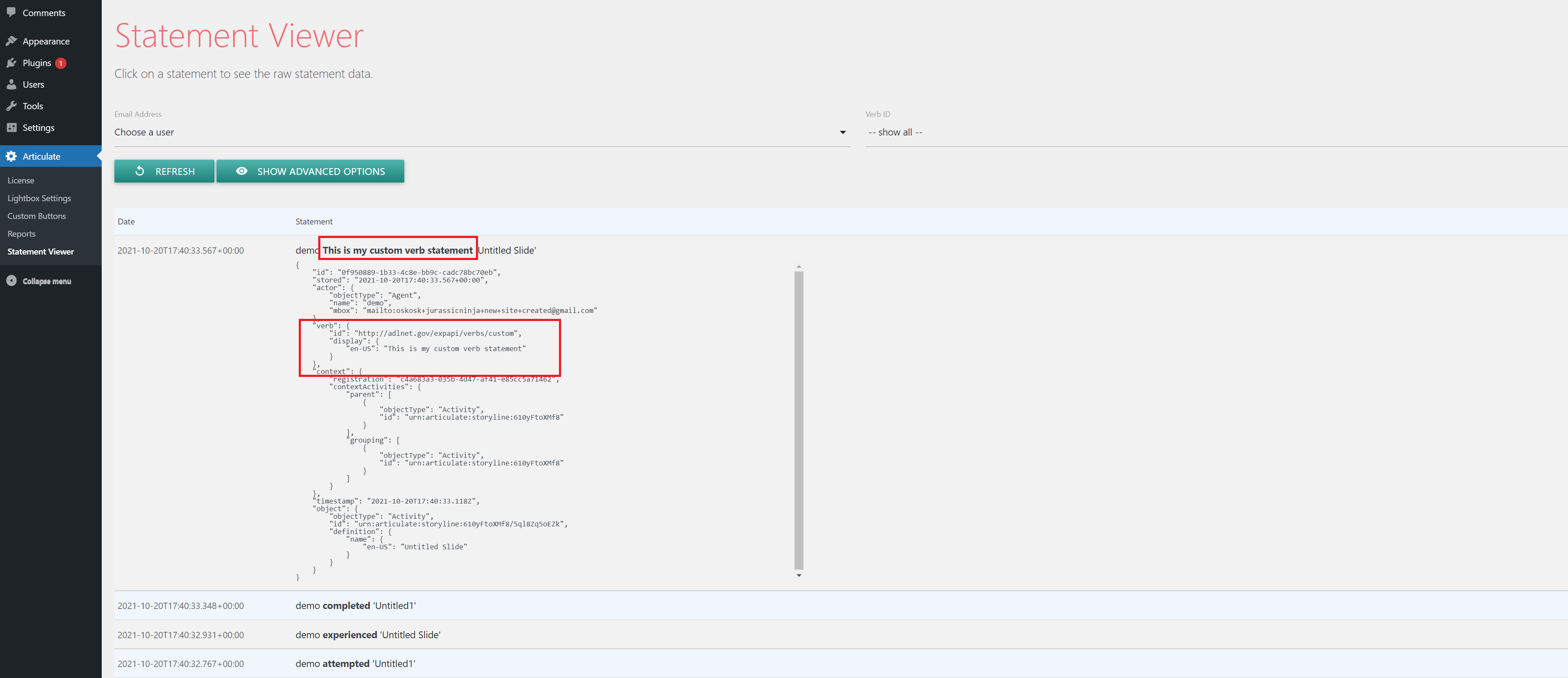Click the Statement column header
This screenshot has height=678, width=1568.
click(314, 221)
